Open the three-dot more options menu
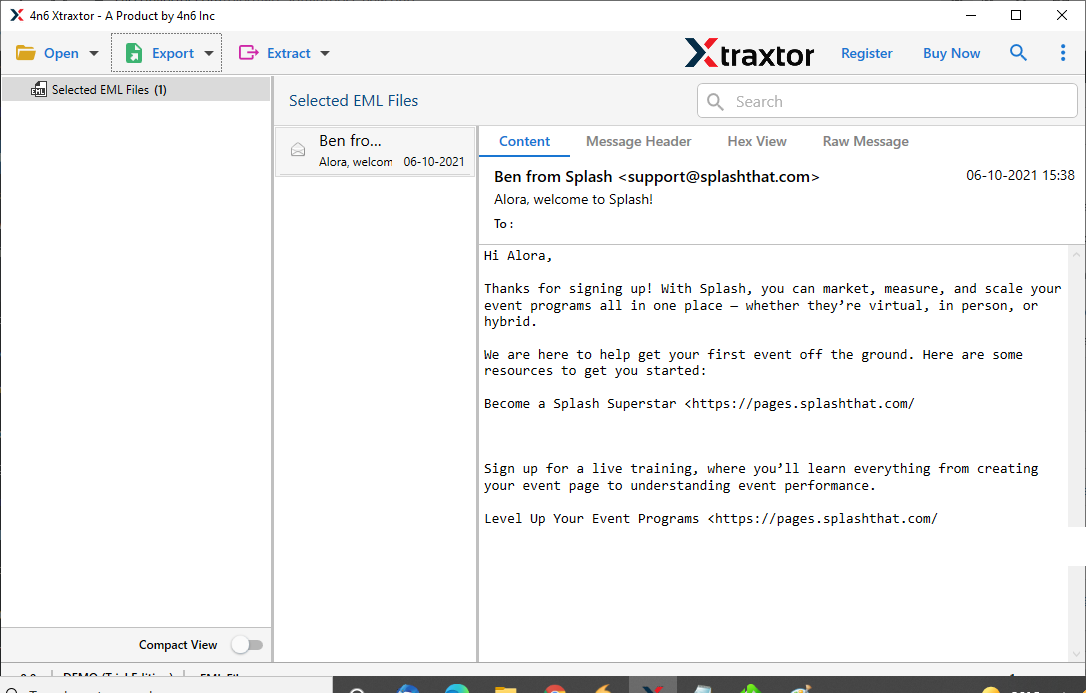Screen dimensions: 1086x693 coord(1062,53)
